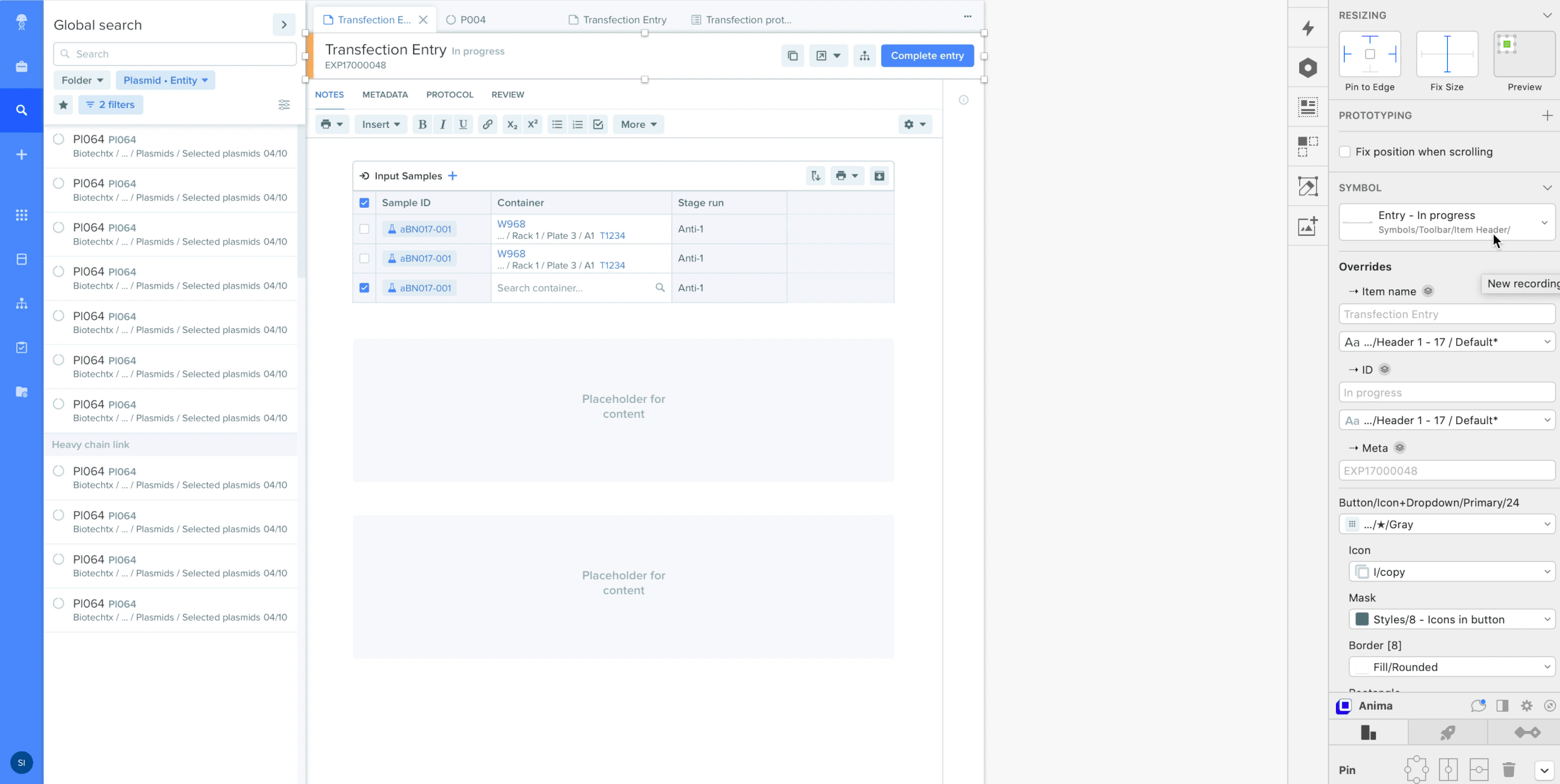
Task: Click the favorites star filter icon
Action: click(x=63, y=105)
